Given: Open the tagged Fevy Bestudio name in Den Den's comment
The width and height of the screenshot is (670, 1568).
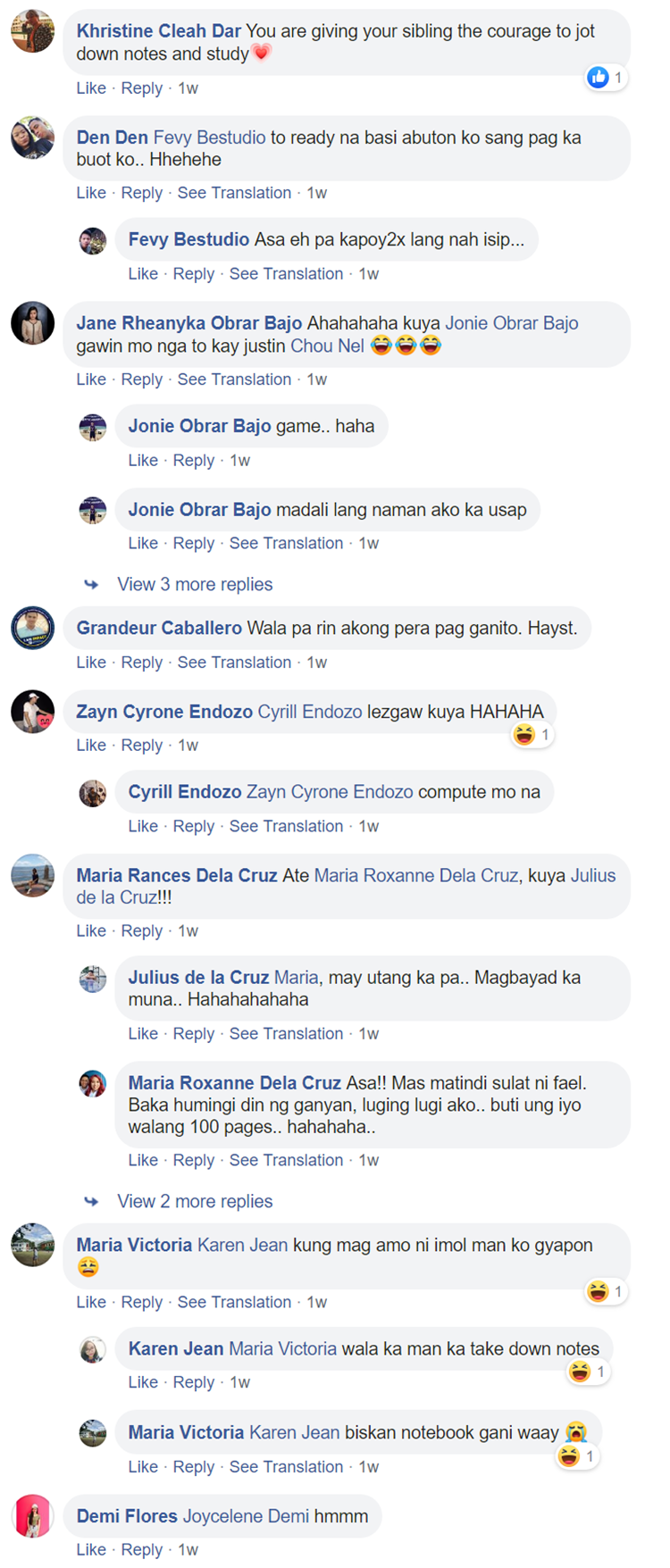Looking at the screenshot, I should click(209, 138).
